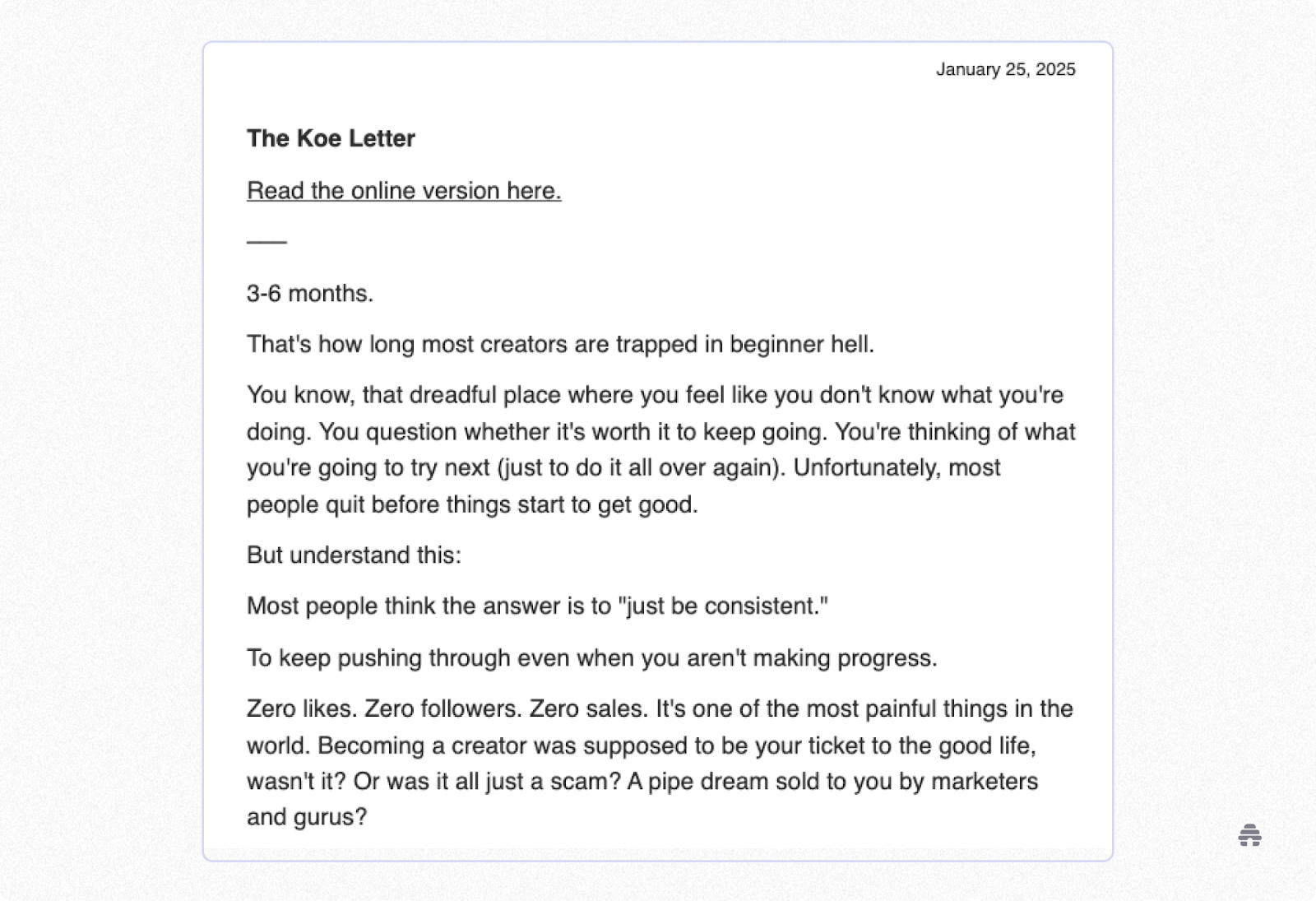Screen dimensions: 1316x901
Task: Select 'The Koe Letter' bold heading
Action: click(x=331, y=138)
